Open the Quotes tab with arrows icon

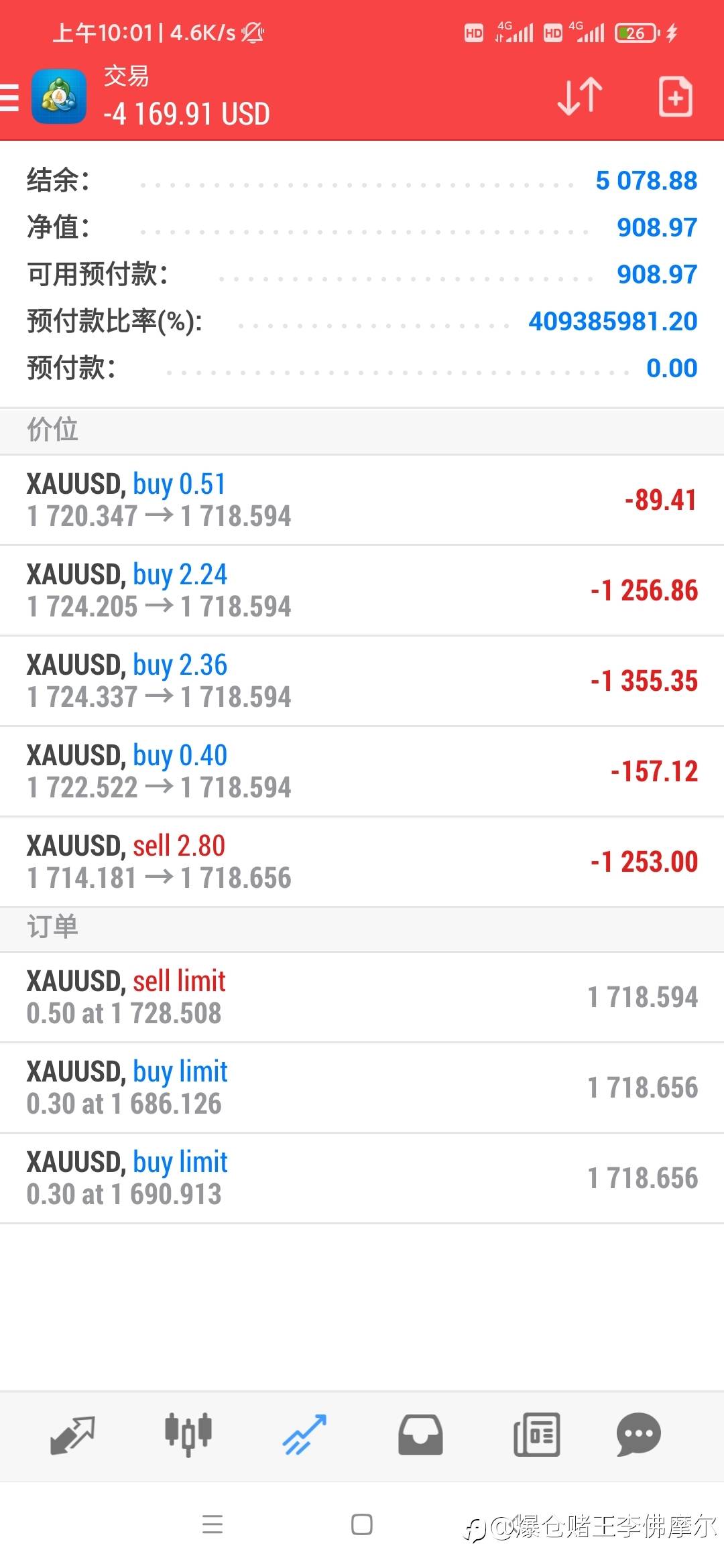(x=72, y=1435)
